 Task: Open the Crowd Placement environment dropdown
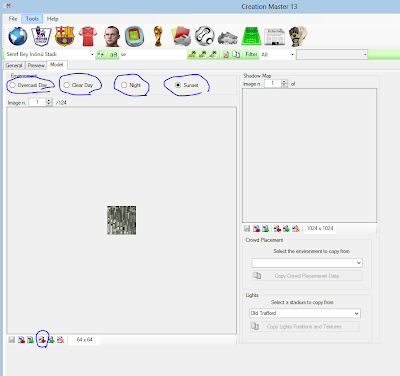307,263
